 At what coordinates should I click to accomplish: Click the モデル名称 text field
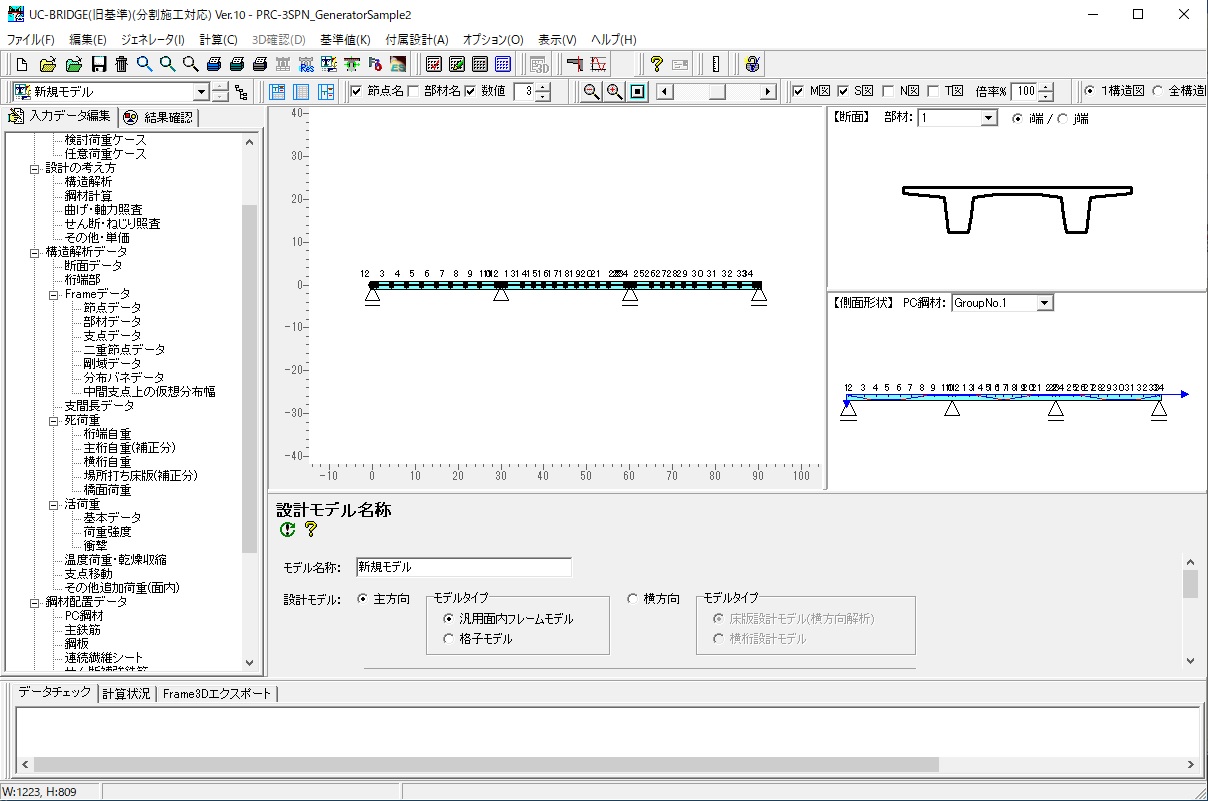tap(463, 567)
